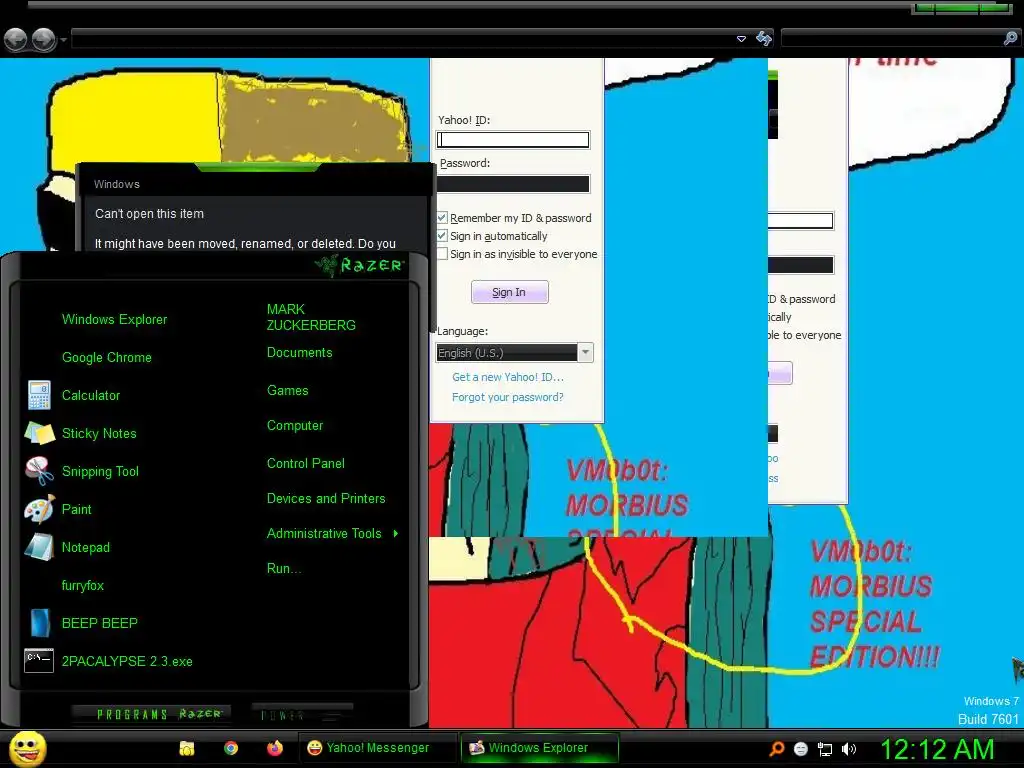1024x768 pixels.
Task: Launch Google Chrome from the taskbar icon
Action: [x=231, y=748]
